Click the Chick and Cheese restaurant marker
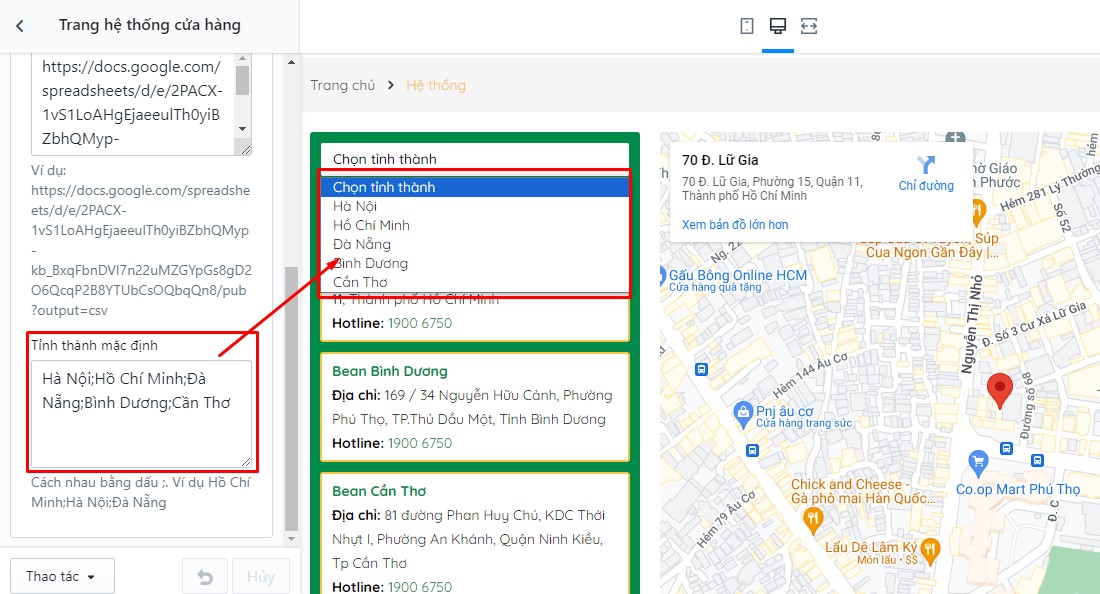Viewport: 1100px width, 594px height. point(812,521)
